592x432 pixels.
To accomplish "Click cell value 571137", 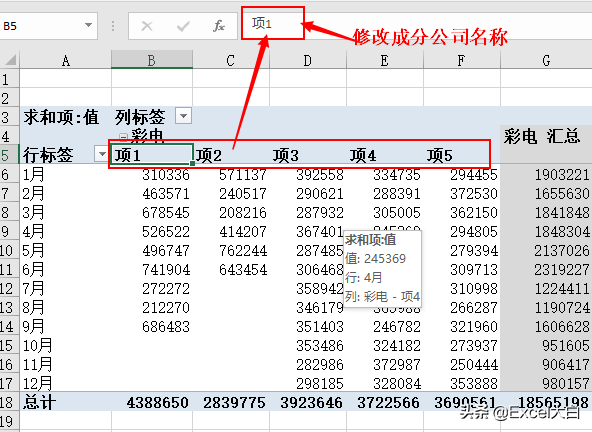I will point(243,175).
